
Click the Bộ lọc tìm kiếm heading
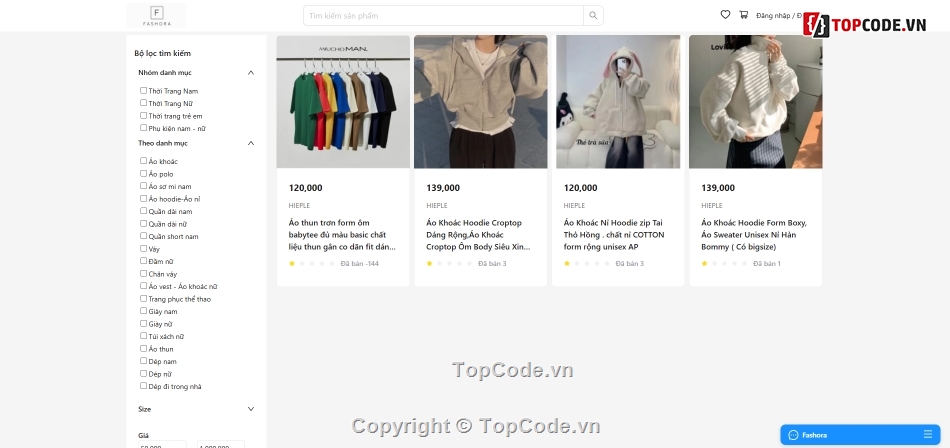[162, 53]
